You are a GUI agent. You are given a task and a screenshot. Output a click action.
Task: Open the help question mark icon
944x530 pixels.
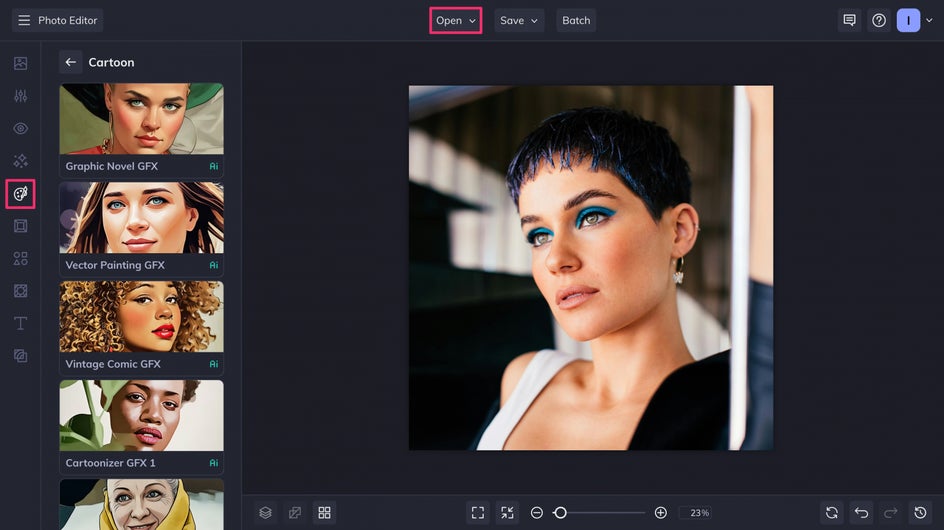coord(879,20)
